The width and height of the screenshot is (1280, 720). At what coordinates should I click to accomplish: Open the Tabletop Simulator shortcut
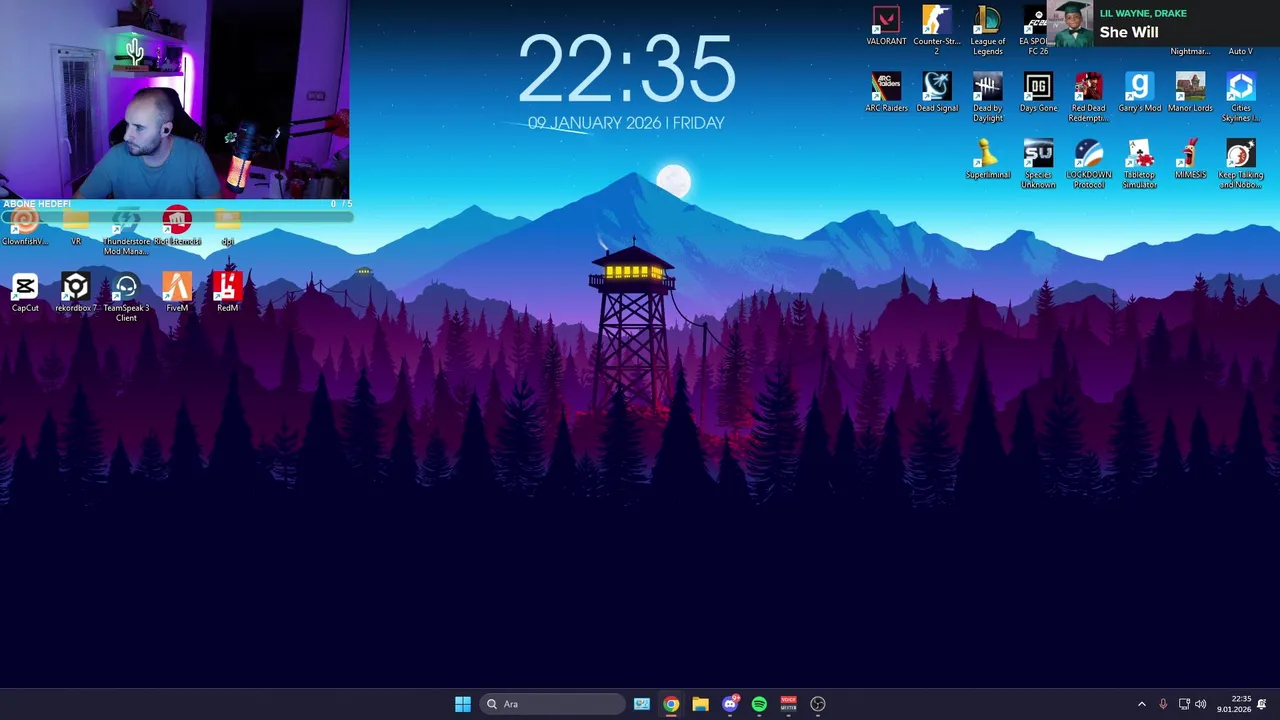point(1139,164)
